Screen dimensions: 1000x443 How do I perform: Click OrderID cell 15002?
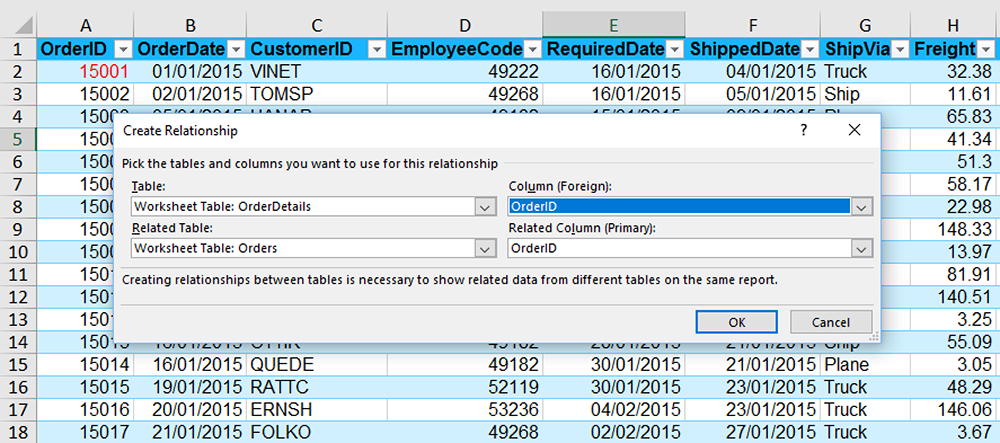coord(85,94)
